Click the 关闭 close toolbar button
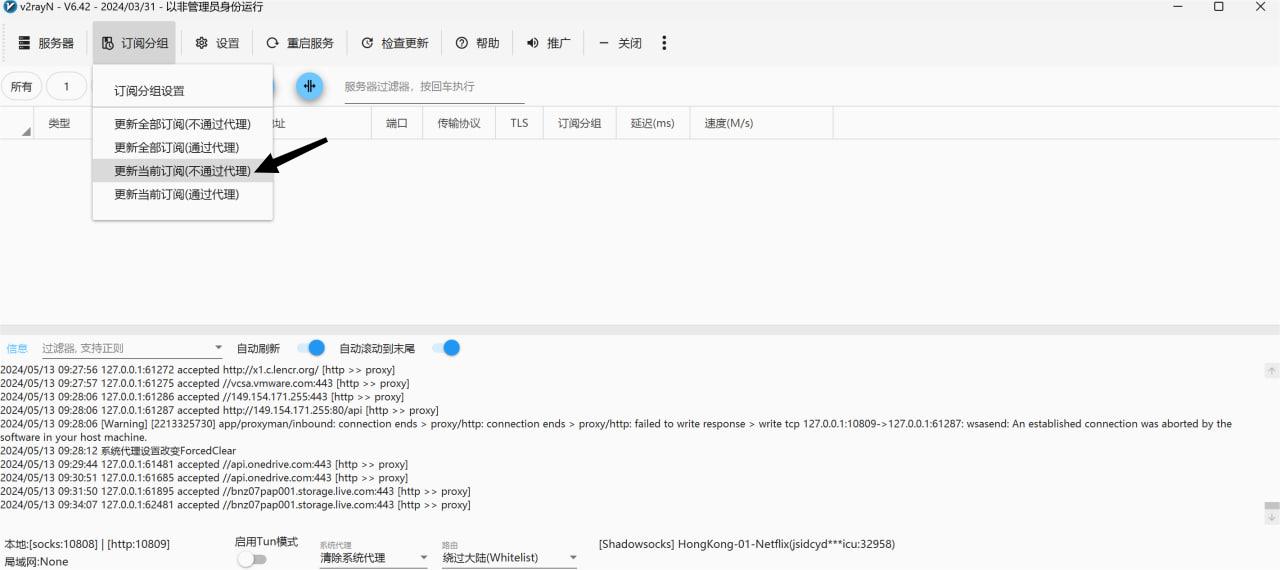The image size is (1280, 570). pos(620,43)
